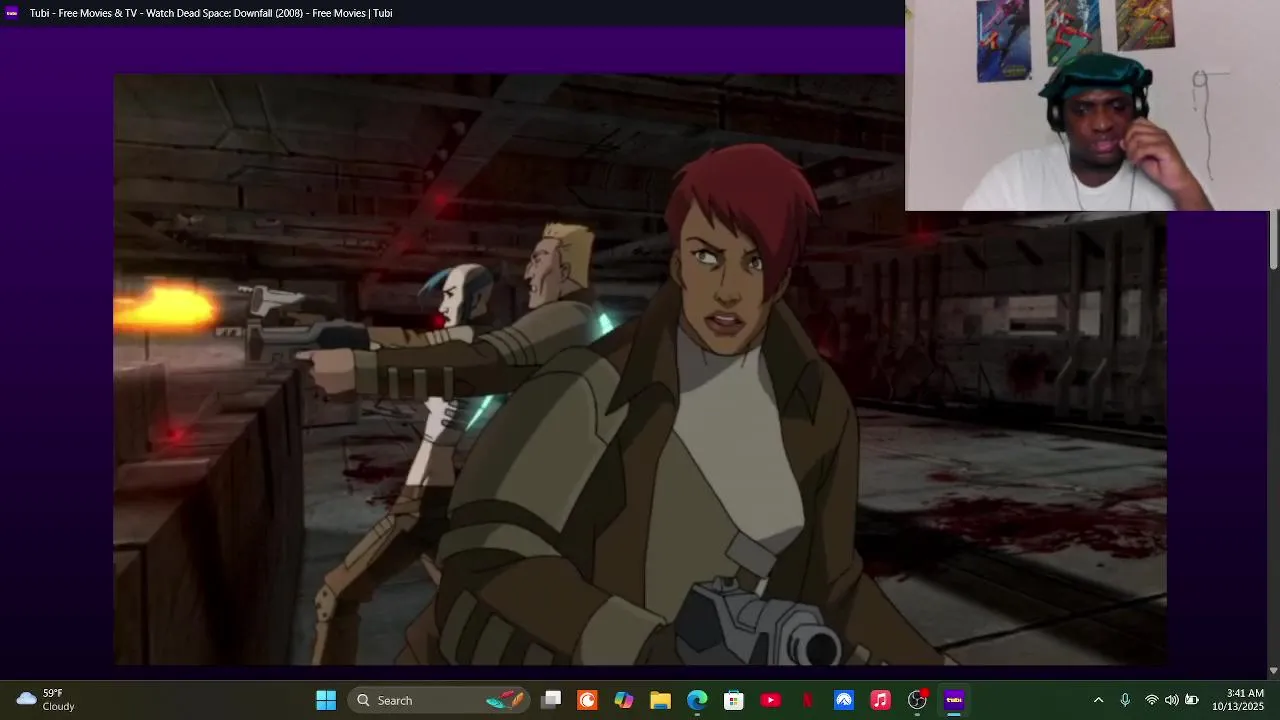Click the webcam overlay thumbnail
Viewport: 1280px width, 720px height.
click(1092, 105)
